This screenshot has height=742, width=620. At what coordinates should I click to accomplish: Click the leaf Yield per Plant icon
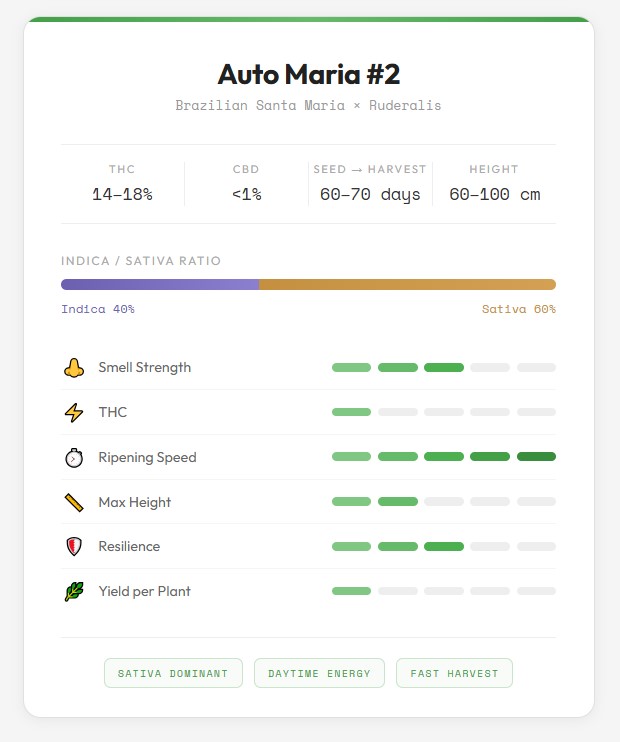73,591
